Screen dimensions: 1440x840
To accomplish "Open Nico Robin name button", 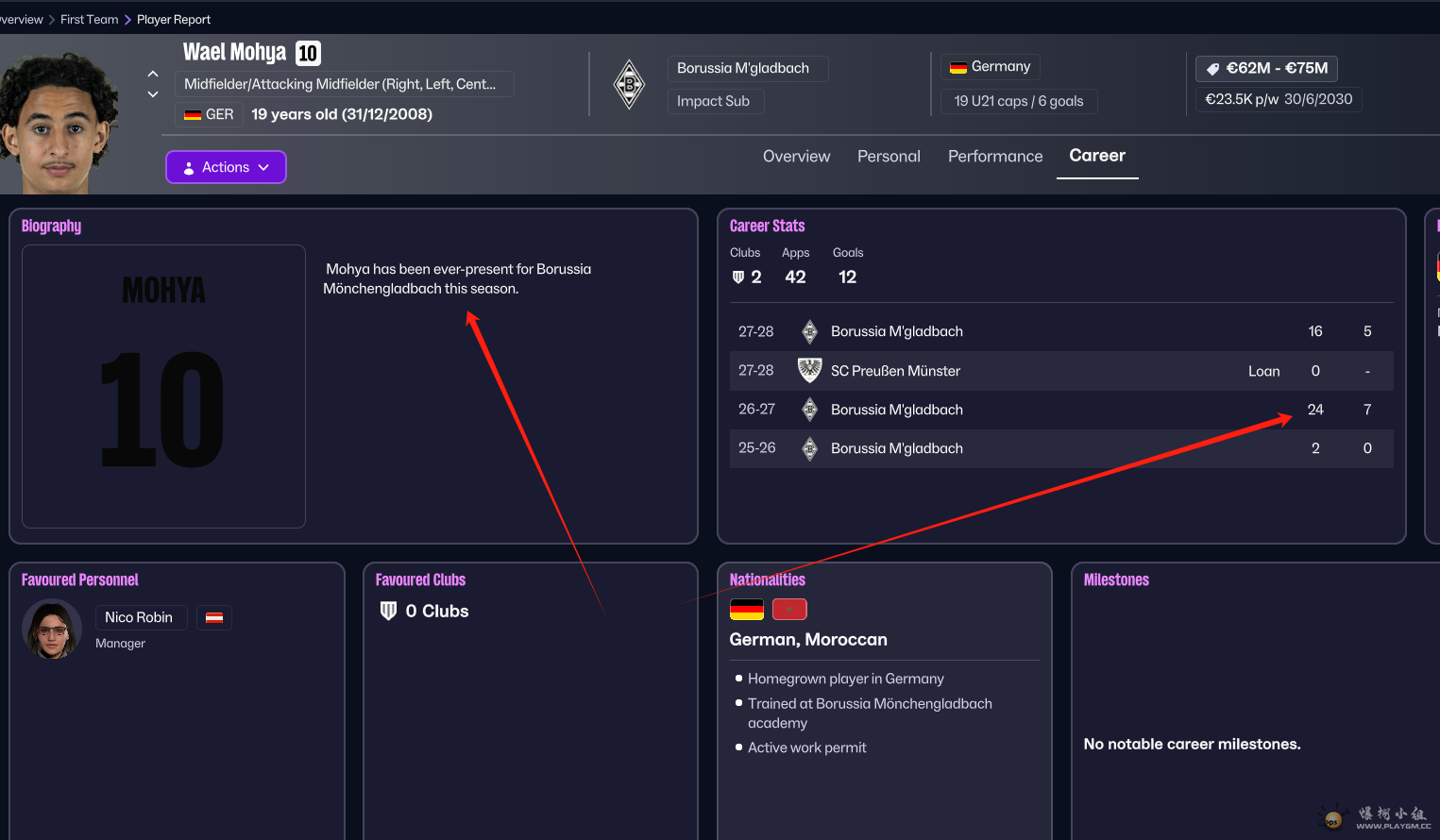I will [x=141, y=617].
